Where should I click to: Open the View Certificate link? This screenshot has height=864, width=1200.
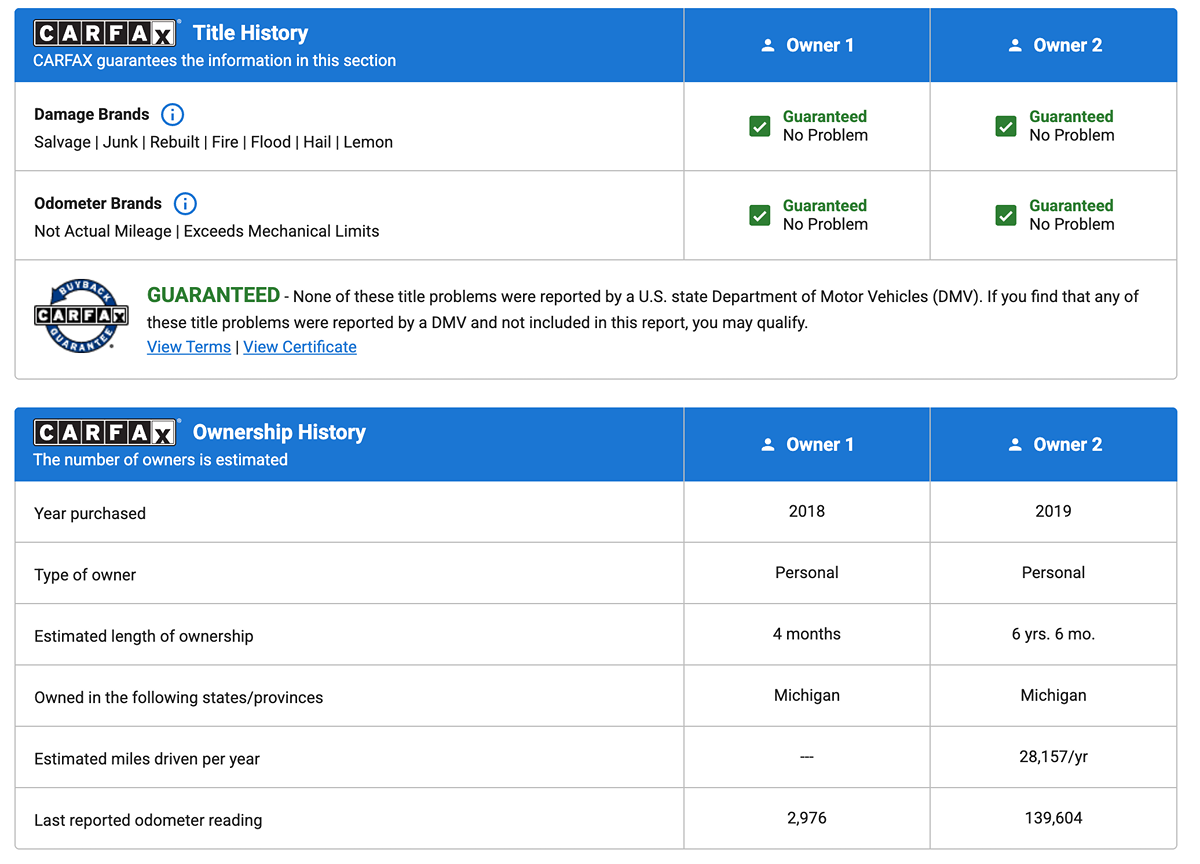pyautogui.click(x=300, y=347)
